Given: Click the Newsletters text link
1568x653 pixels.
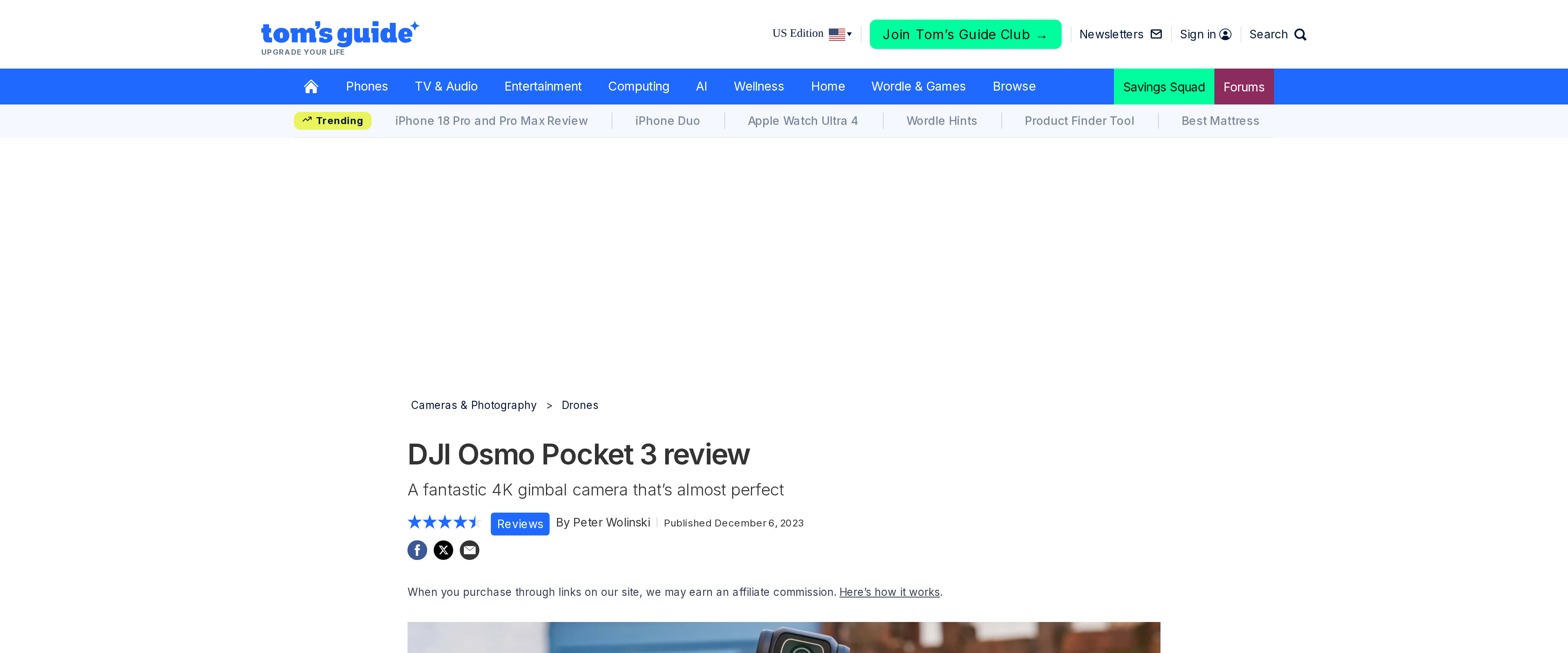Looking at the screenshot, I should point(1111,35).
